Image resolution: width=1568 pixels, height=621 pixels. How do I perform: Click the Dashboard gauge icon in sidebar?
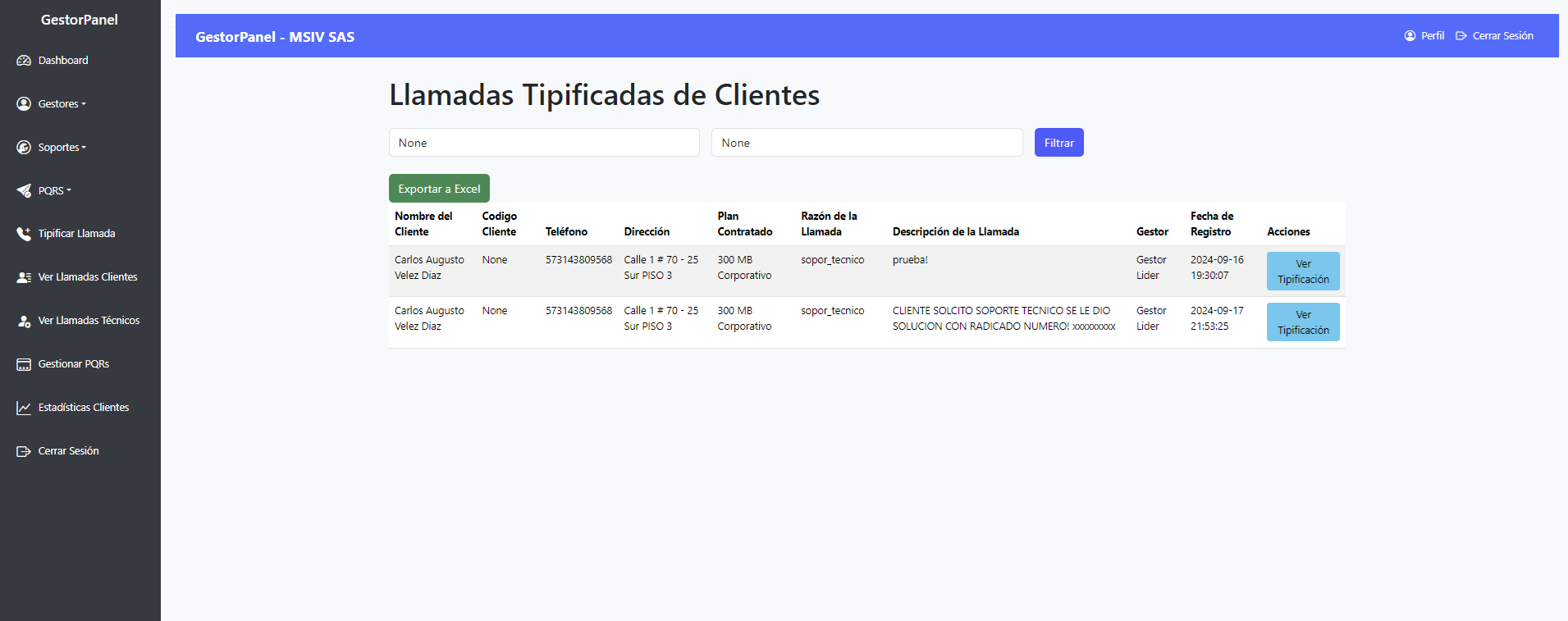coord(24,61)
